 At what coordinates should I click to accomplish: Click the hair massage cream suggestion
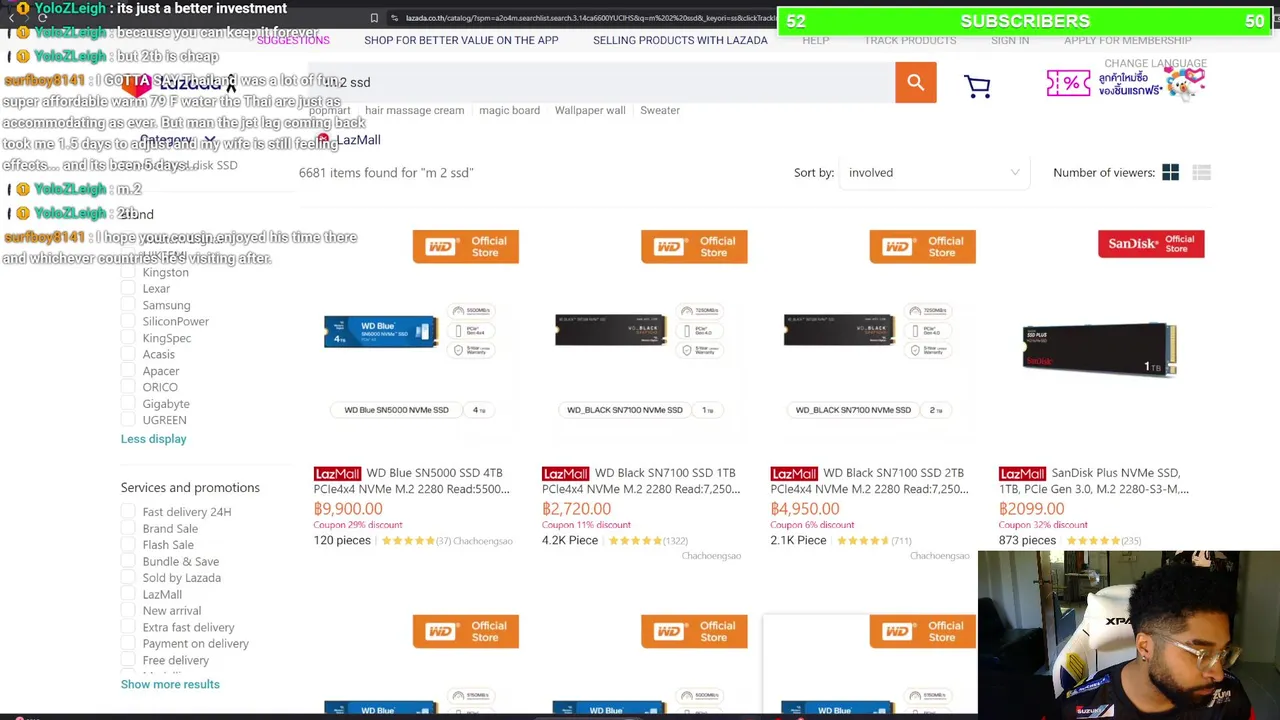pos(414,110)
